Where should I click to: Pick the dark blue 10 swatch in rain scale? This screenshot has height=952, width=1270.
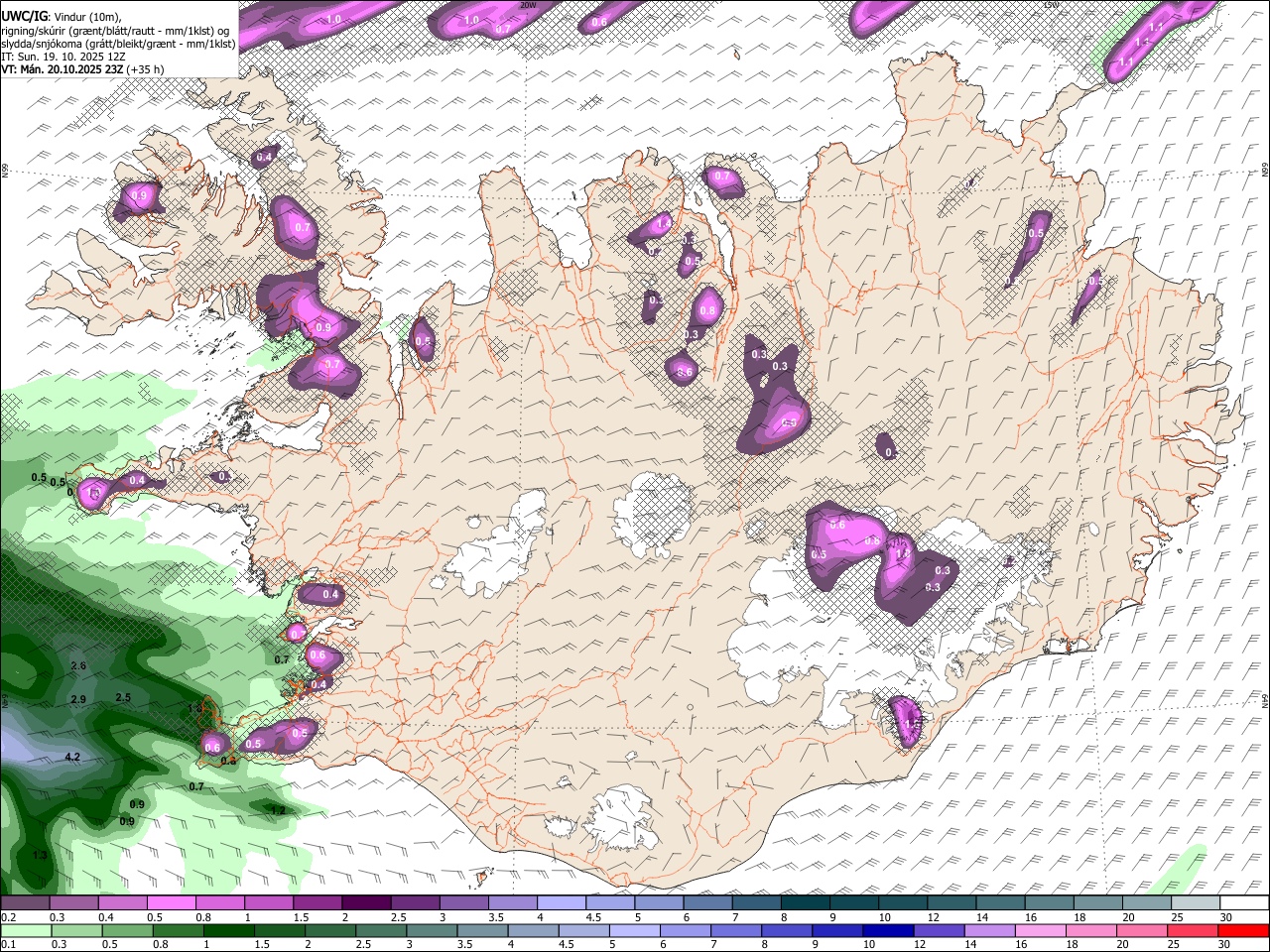pos(889,930)
